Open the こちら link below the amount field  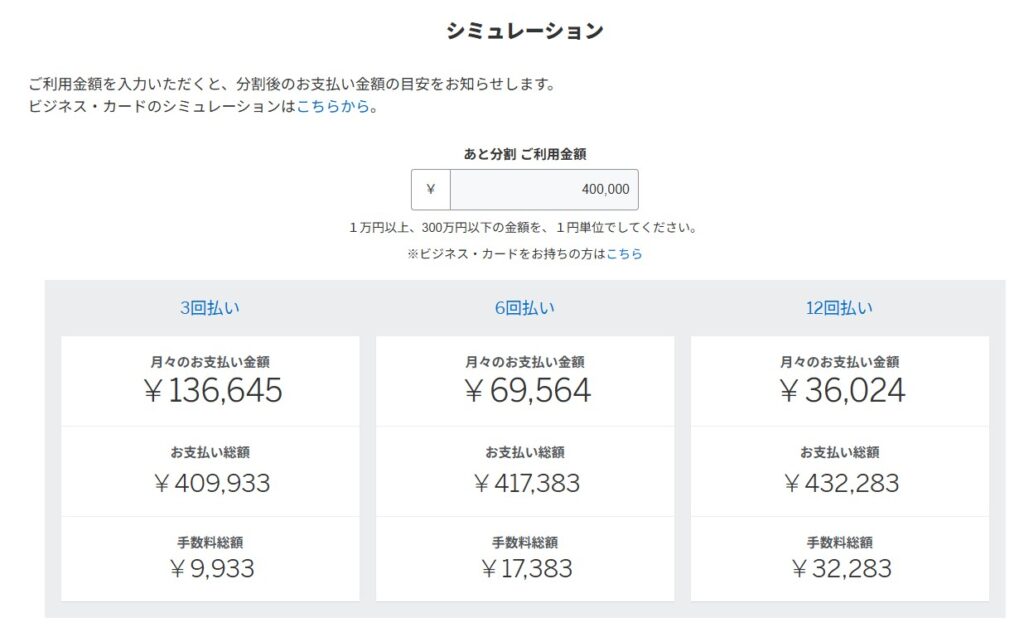click(624, 254)
